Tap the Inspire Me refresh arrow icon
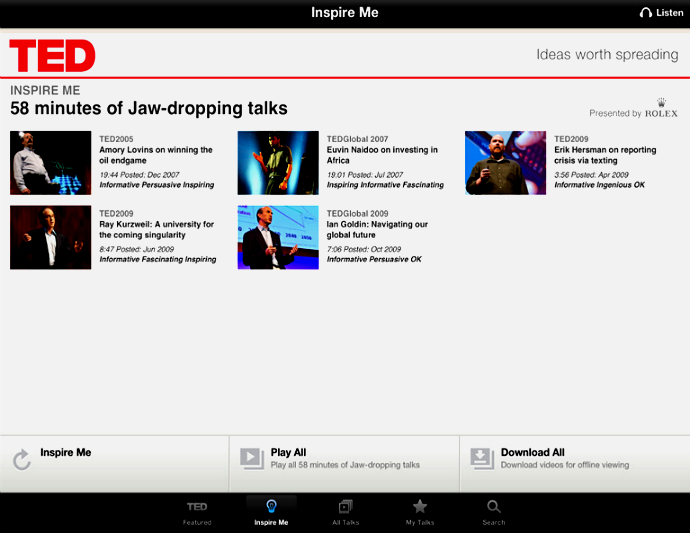Screen dimensions: 690x533 (x=21, y=460)
